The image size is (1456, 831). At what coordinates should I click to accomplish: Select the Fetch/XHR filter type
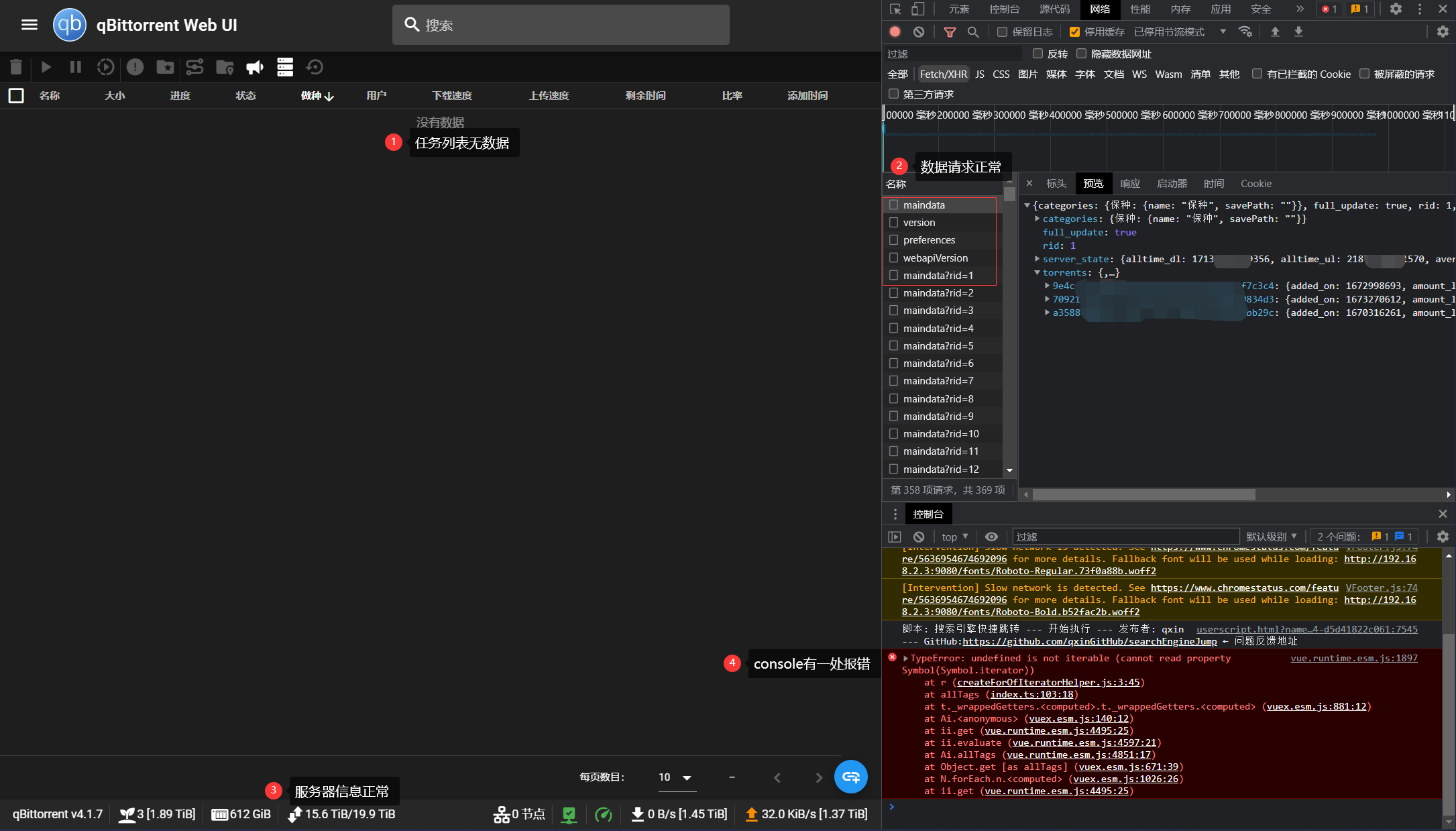[x=943, y=74]
